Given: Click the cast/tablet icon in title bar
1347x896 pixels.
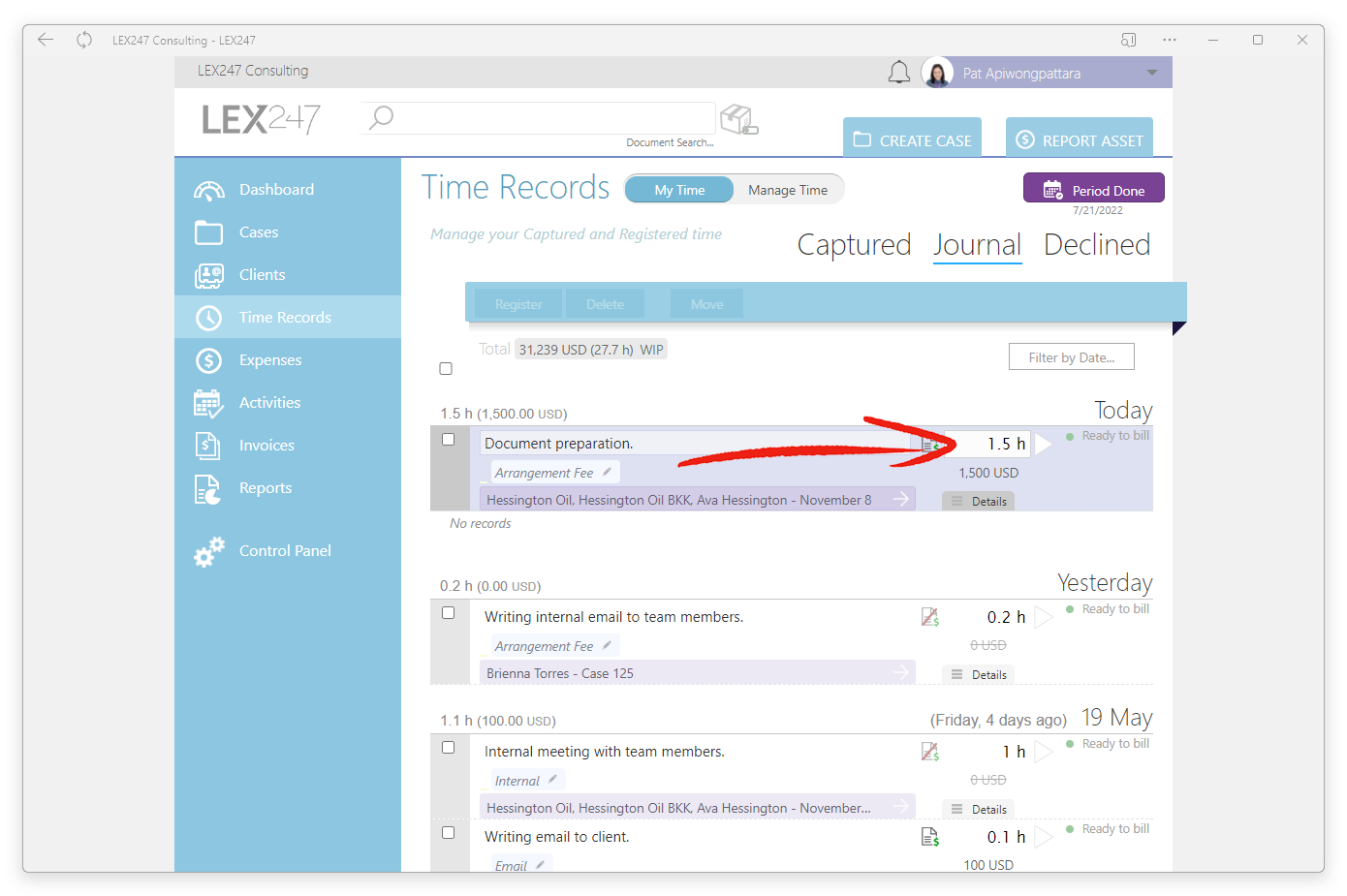Looking at the screenshot, I should point(1129,40).
